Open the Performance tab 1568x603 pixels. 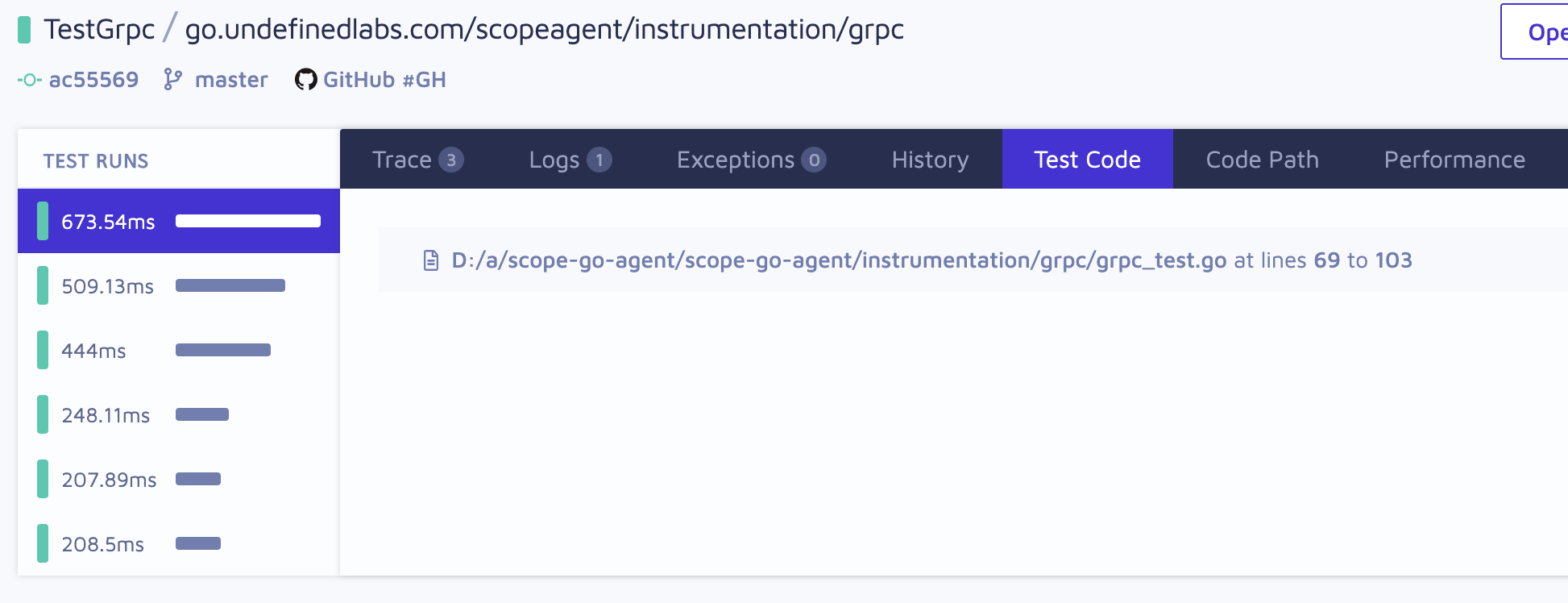1454,160
